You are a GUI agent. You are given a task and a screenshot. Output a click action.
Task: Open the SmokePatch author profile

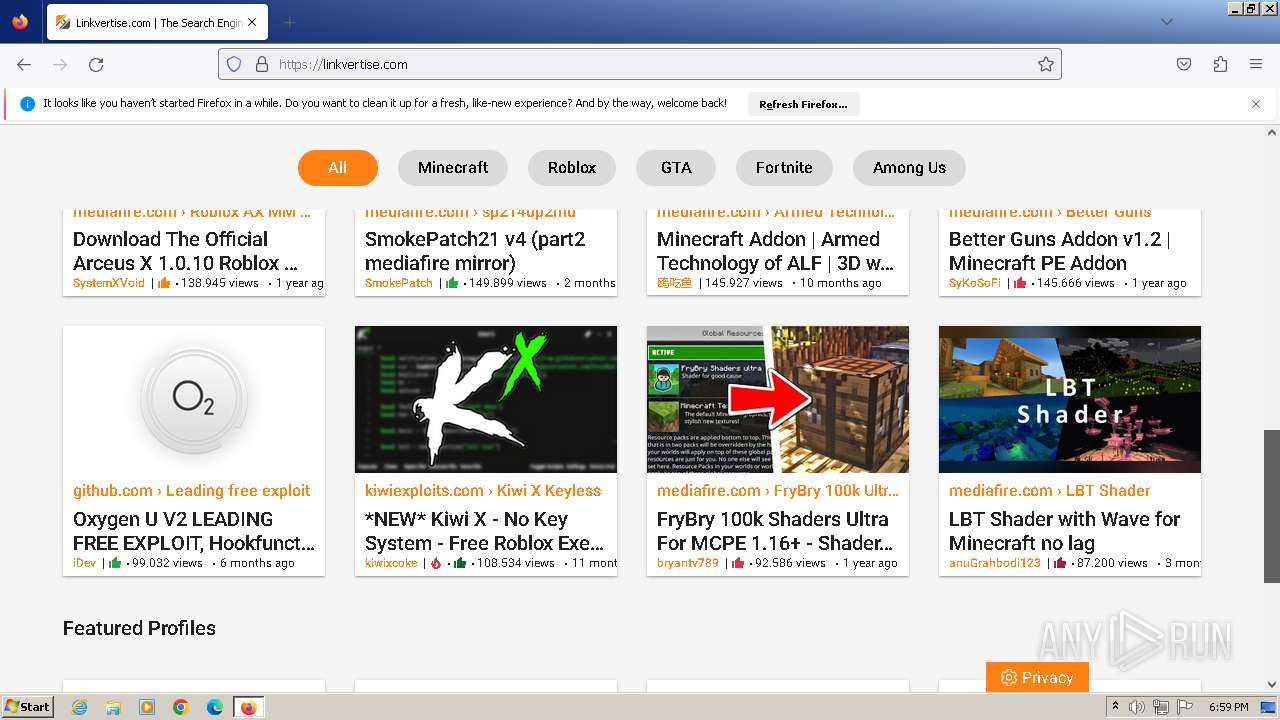[x=399, y=283]
